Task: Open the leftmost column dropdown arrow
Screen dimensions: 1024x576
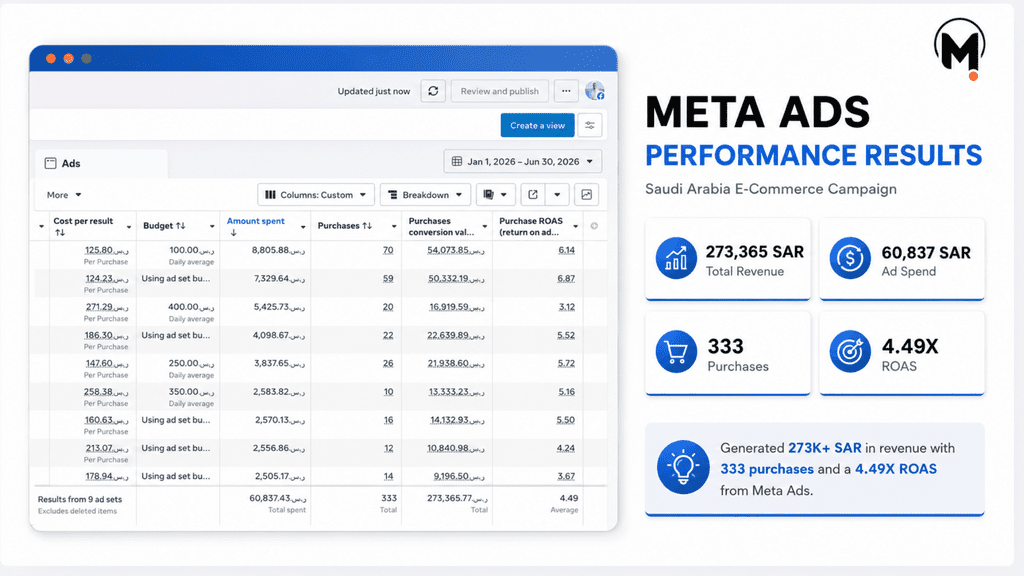Action: [x=41, y=227]
